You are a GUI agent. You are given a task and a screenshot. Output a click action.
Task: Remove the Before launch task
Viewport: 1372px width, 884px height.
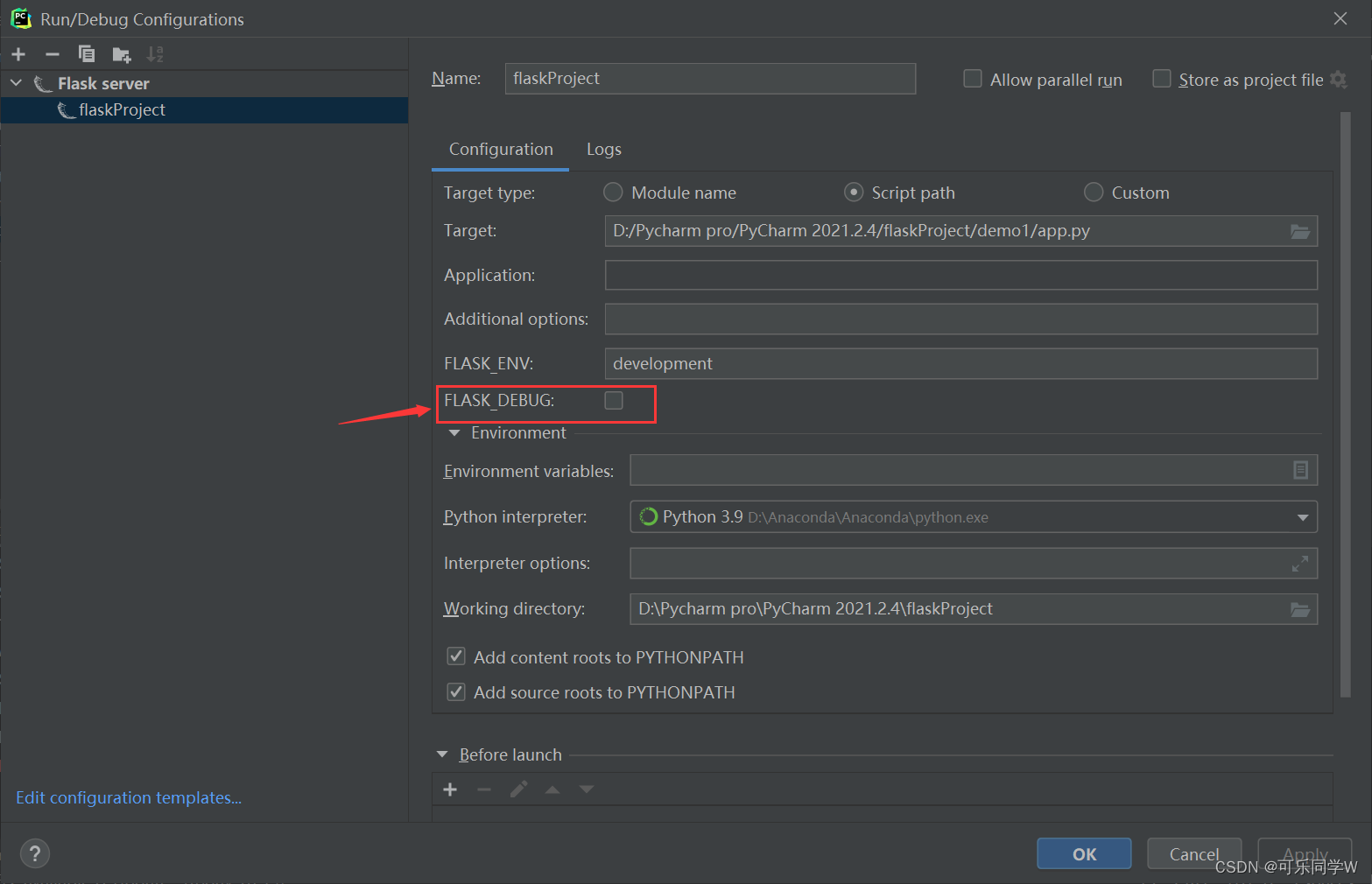pyautogui.click(x=484, y=789)
